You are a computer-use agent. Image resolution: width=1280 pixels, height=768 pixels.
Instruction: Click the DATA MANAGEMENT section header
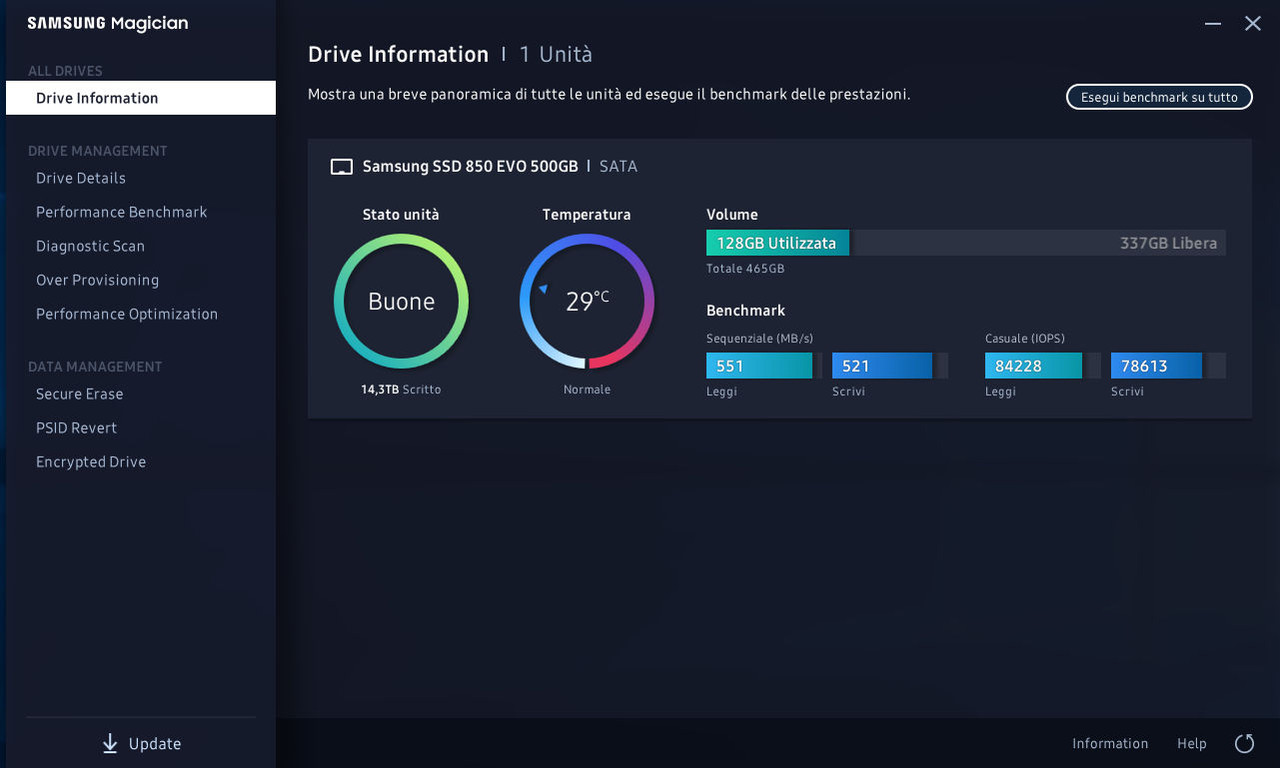pos(95,367)
